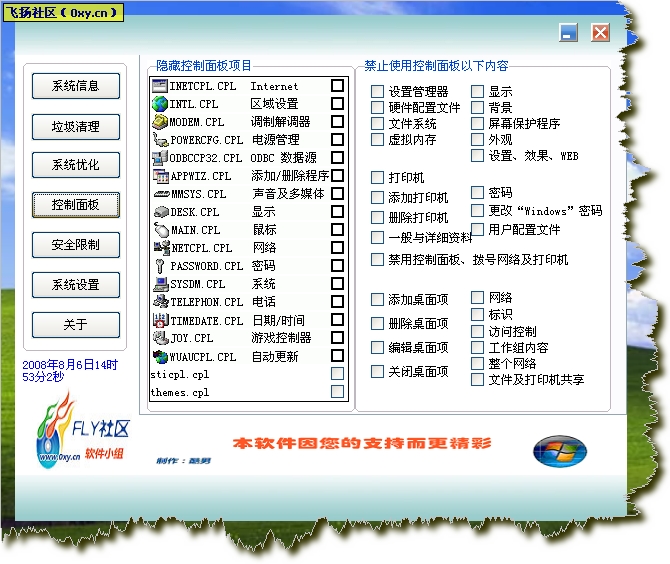The image size is (670, 564).
Task: Click the INETCPL.CPL Internet icon
Action: click(160, 86)
